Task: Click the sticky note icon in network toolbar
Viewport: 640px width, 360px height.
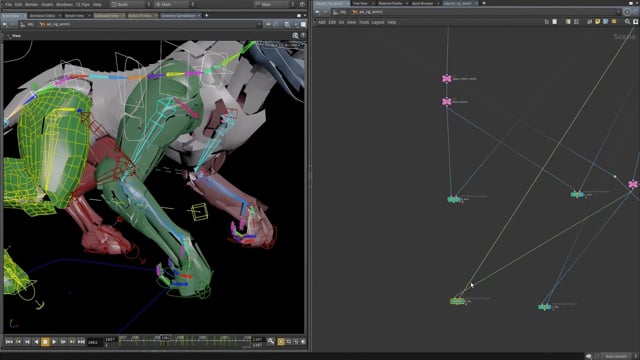Action: 598,22
